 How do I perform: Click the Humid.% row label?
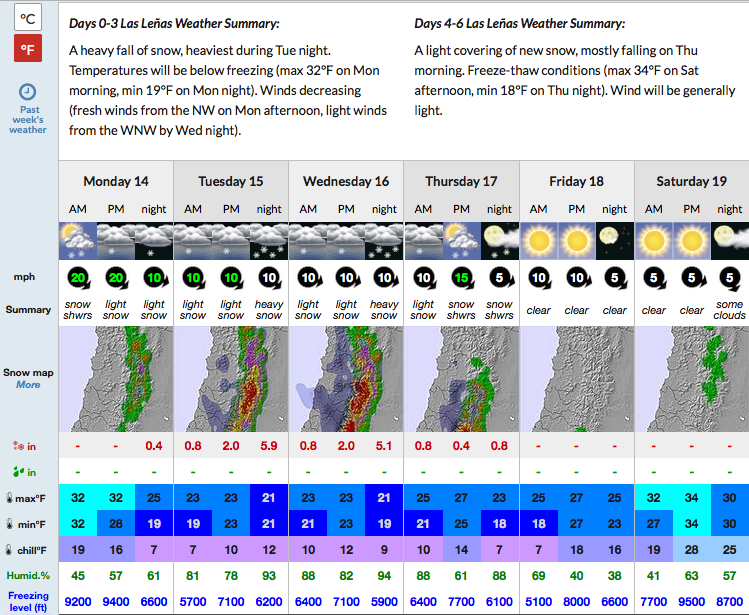coord(28,575)
